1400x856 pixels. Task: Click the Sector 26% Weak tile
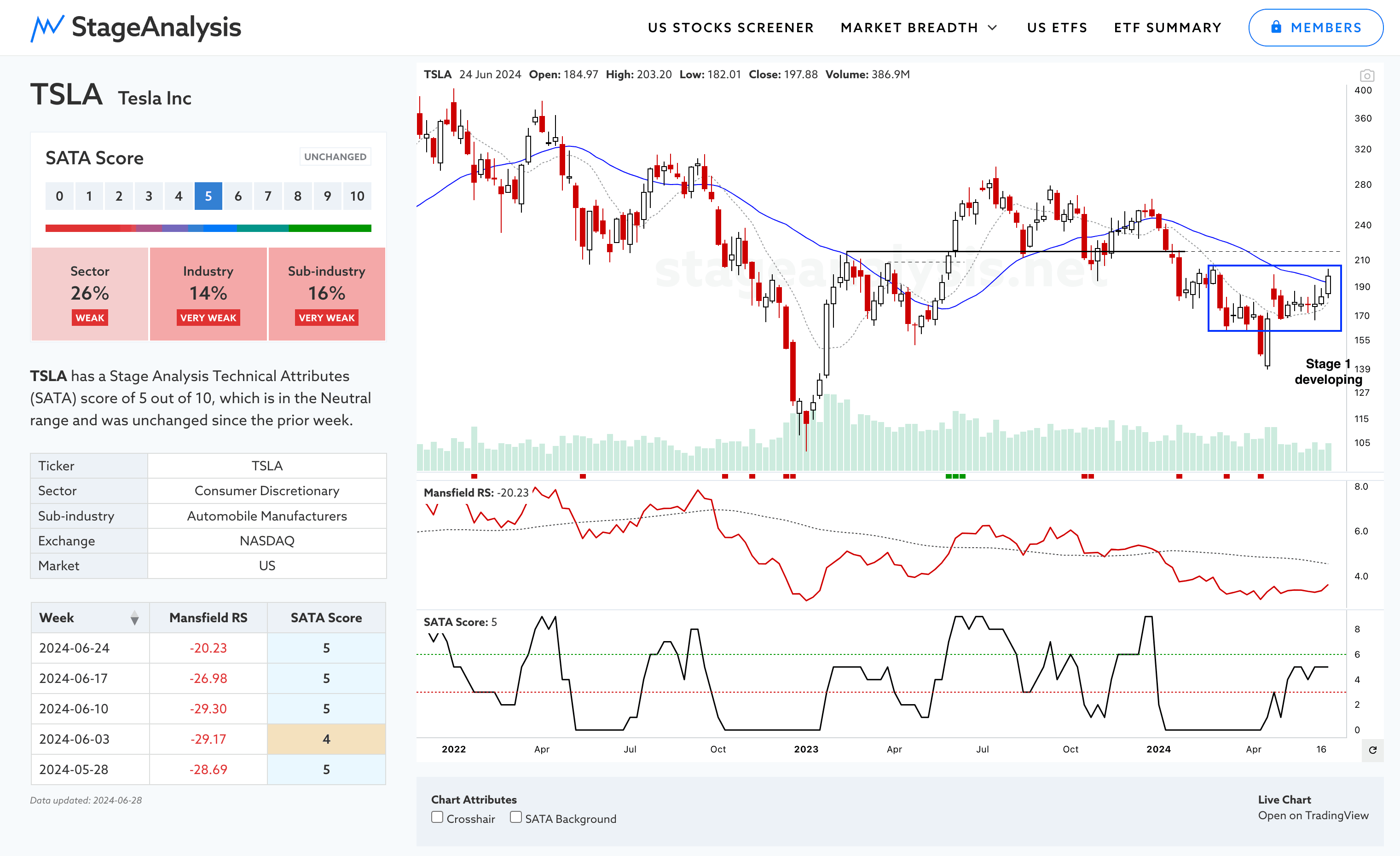coord(90,294)
